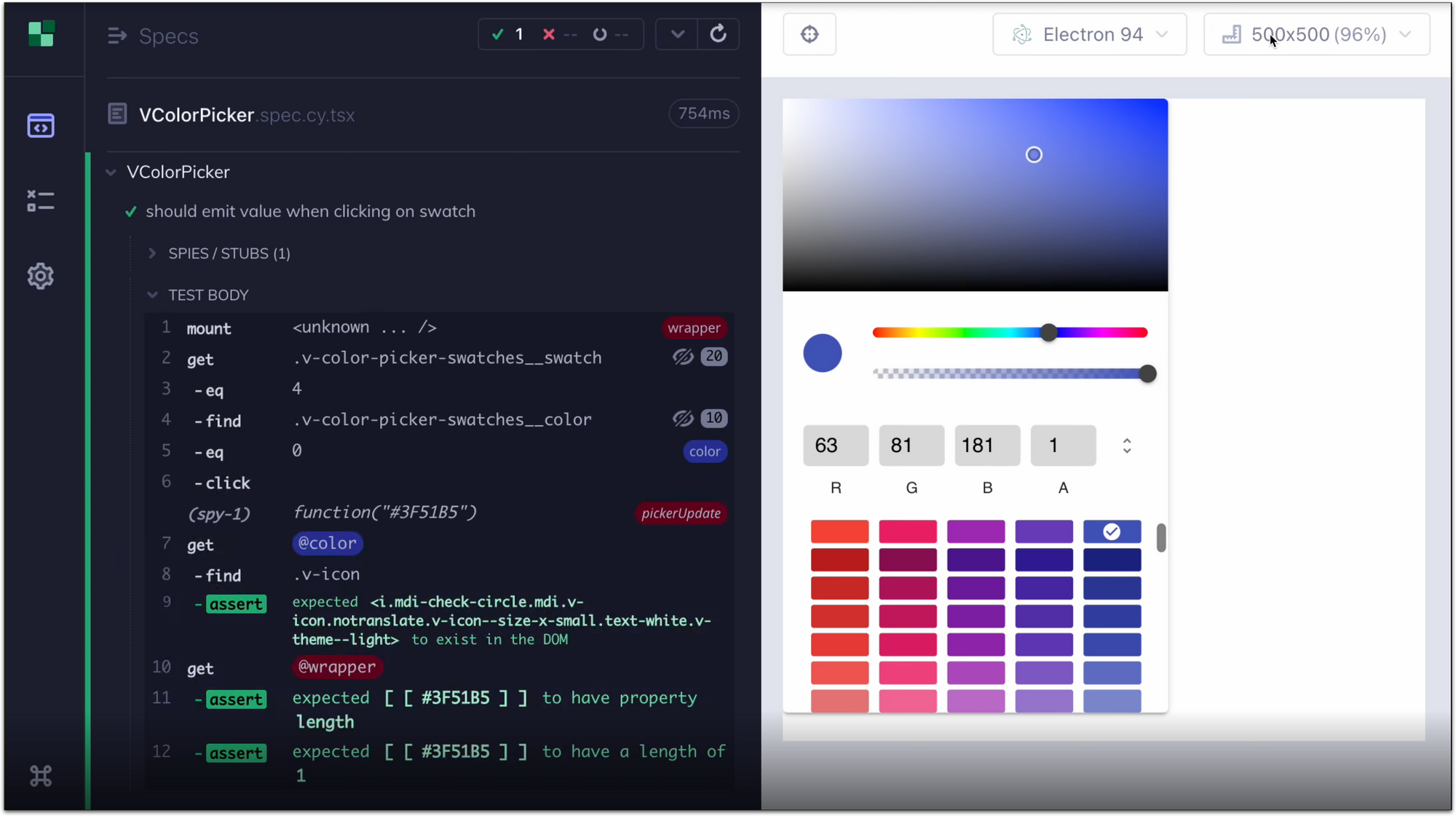Rerun tests with the reload icon
Viewport: 1456px width, 816px height.
click(x=719, y=34)
